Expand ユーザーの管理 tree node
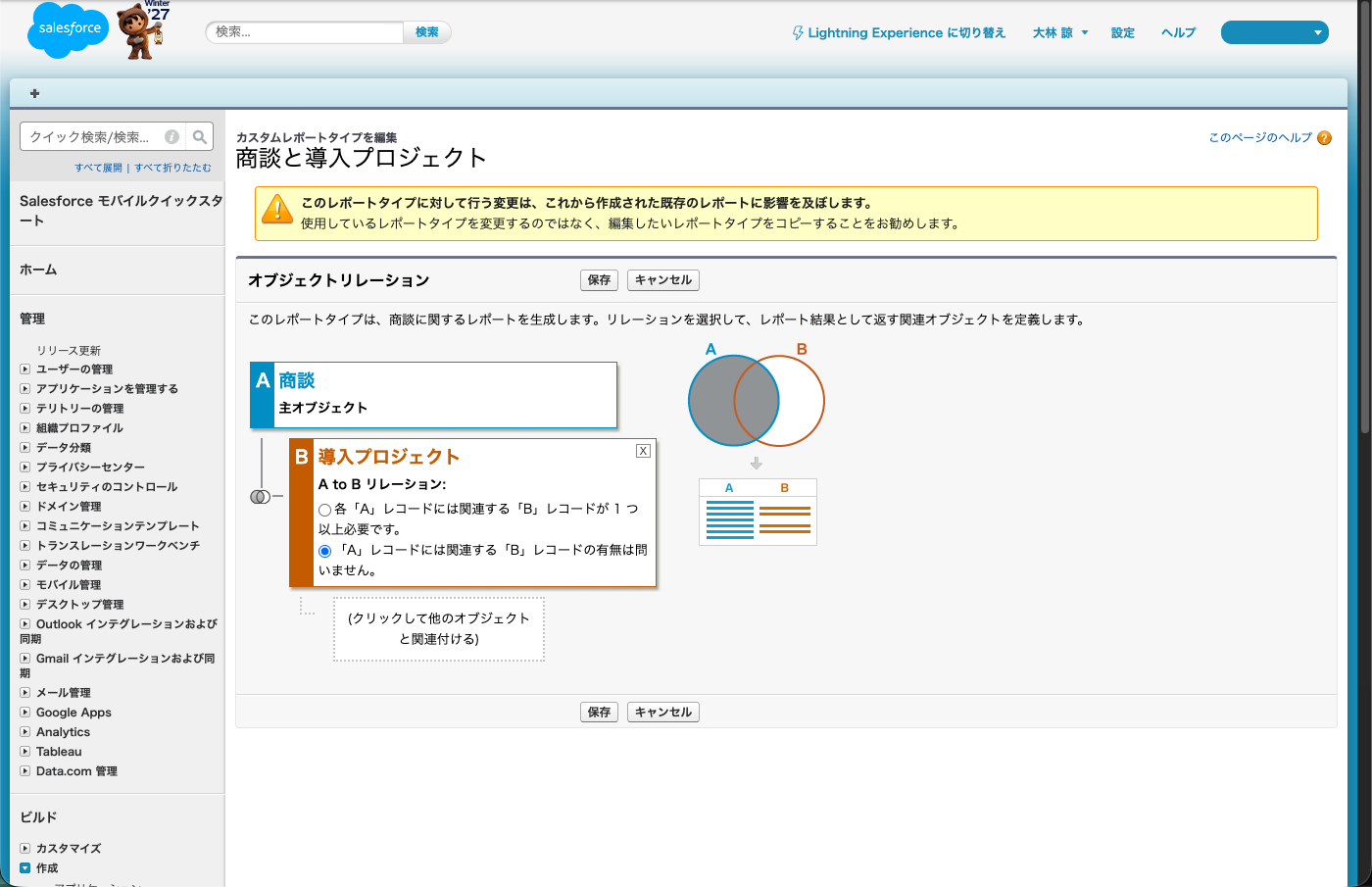1372x887 pixels. point(25,370)
